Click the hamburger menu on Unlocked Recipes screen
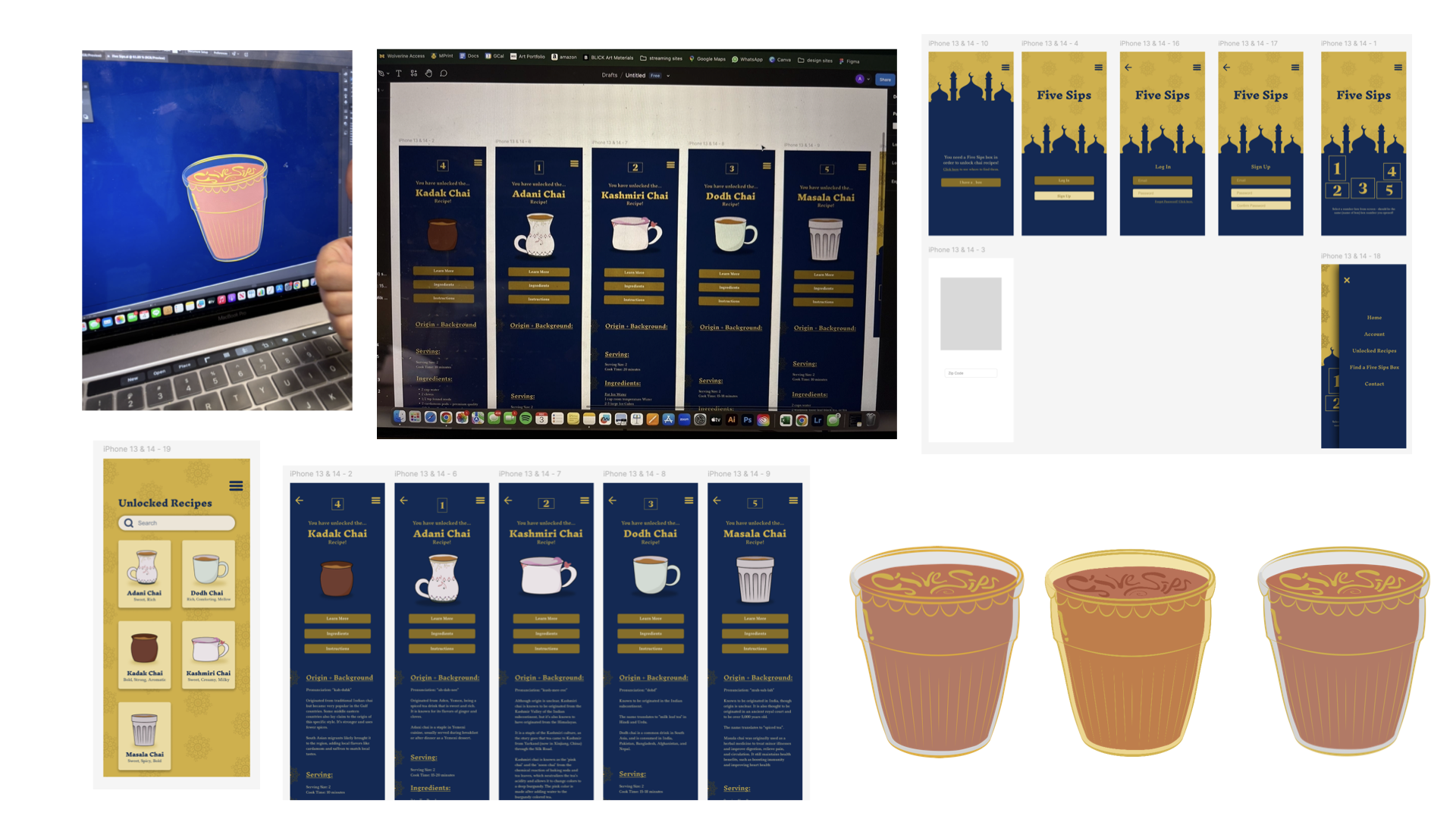 236,486
